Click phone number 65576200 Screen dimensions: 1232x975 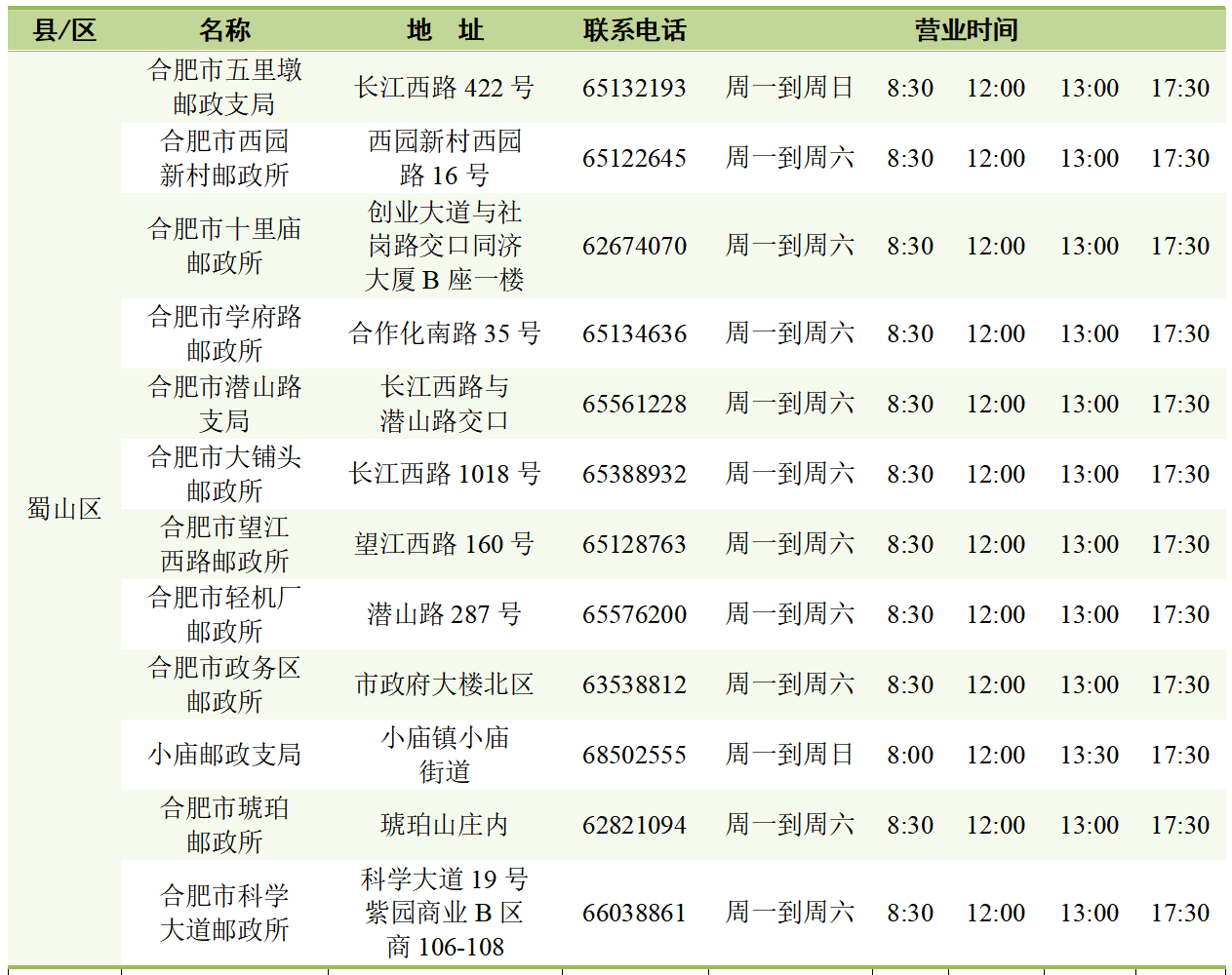pos(634,614)
